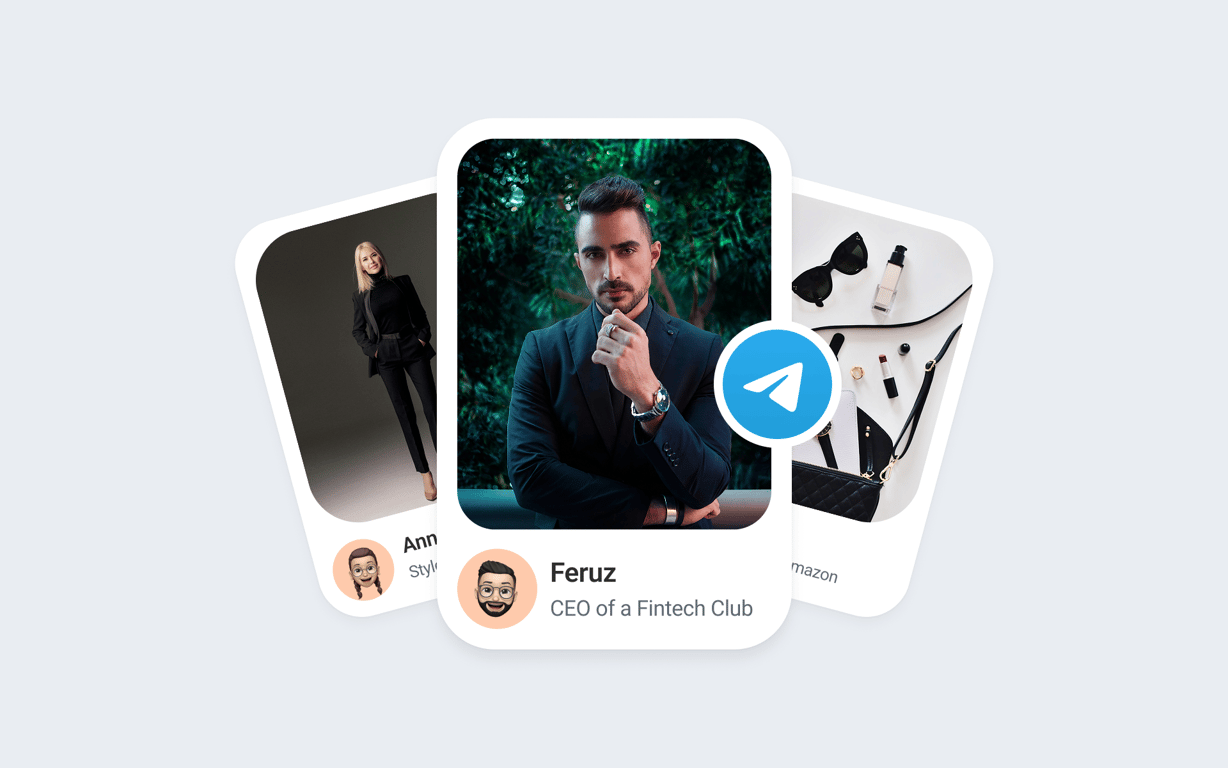
Task: Click the silver ring on man's finger
Action: coord(608,329)
